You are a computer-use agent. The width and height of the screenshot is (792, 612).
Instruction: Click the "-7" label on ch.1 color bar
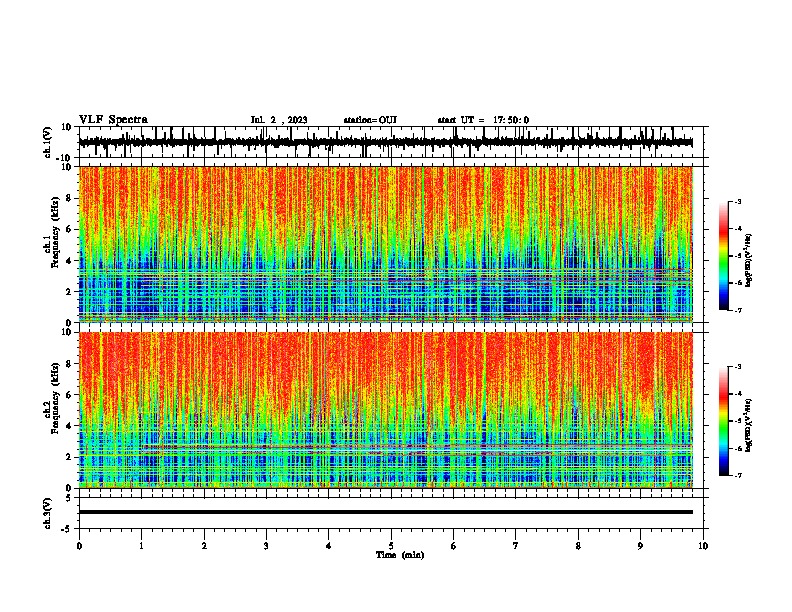738,310
